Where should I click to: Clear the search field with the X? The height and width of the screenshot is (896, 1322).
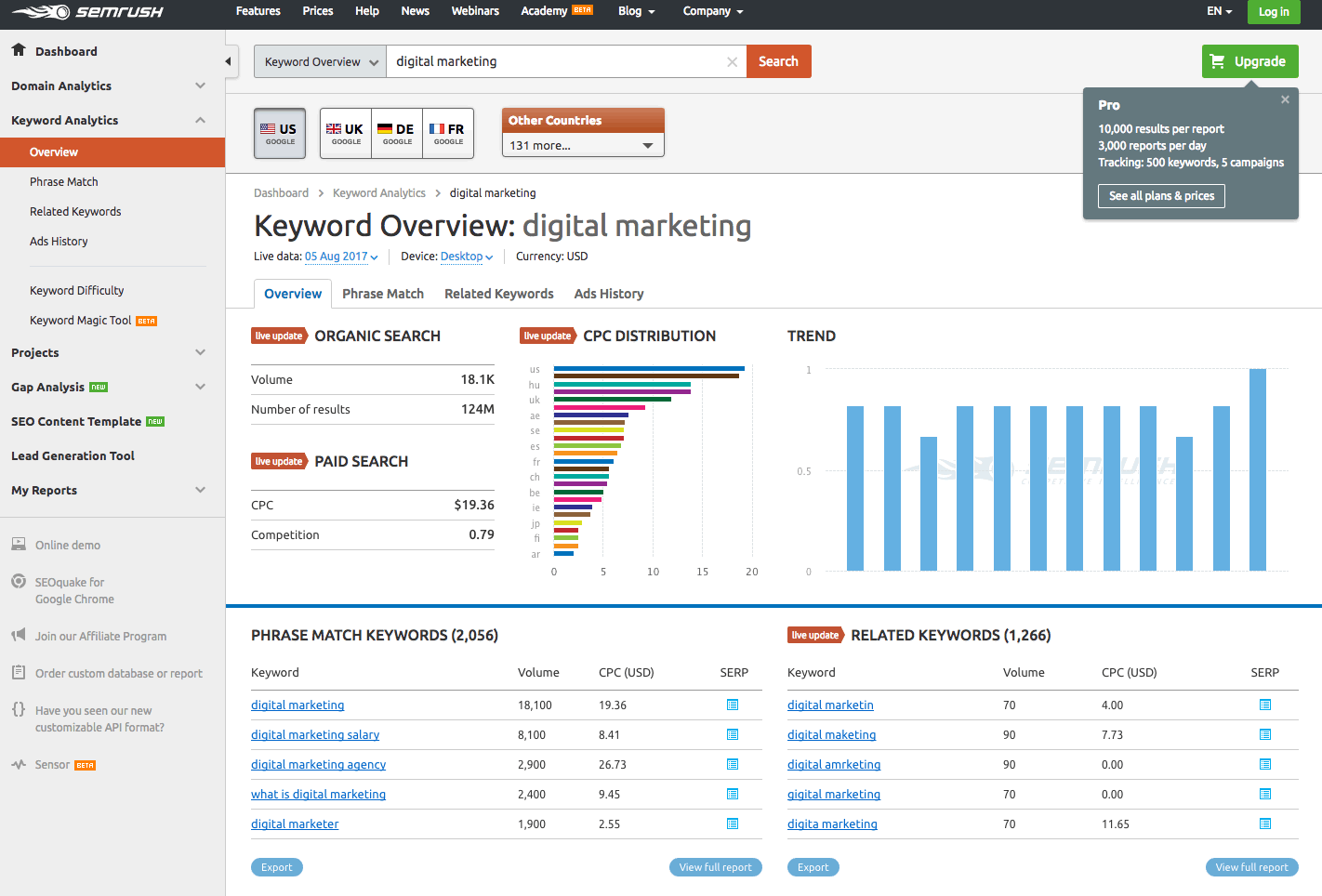pos(732,62)
